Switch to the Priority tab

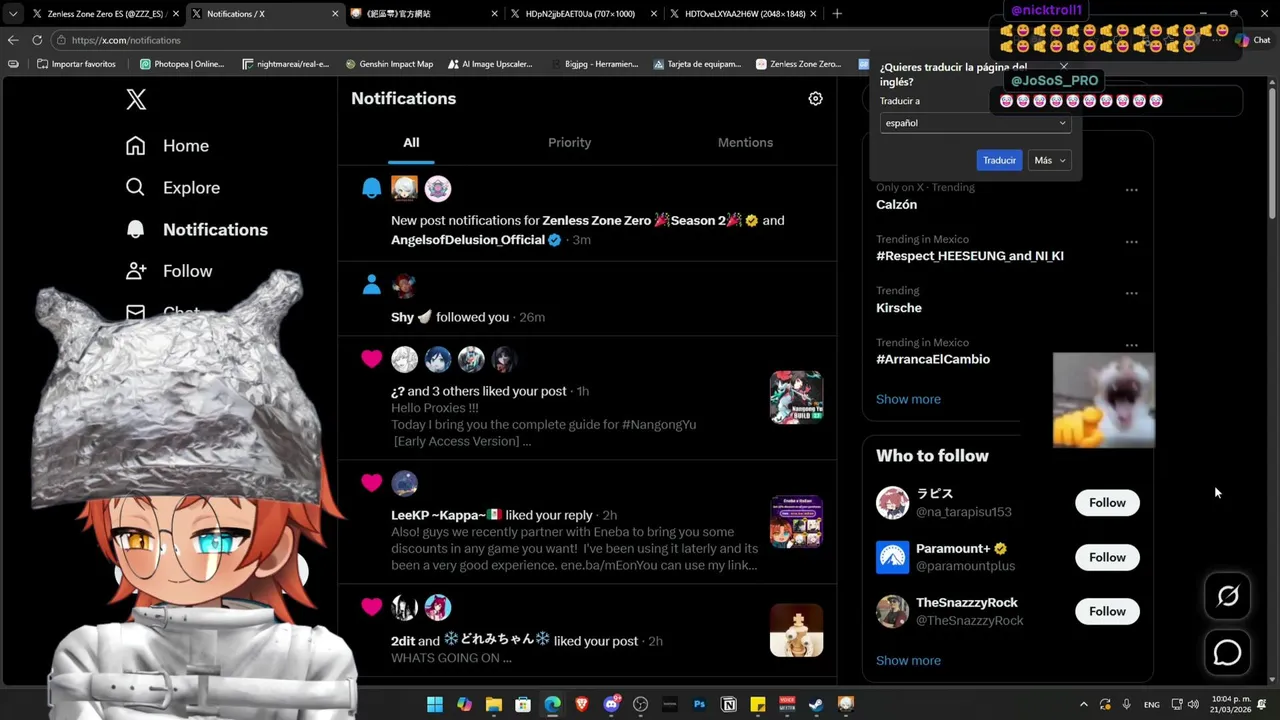click(569, 143)
